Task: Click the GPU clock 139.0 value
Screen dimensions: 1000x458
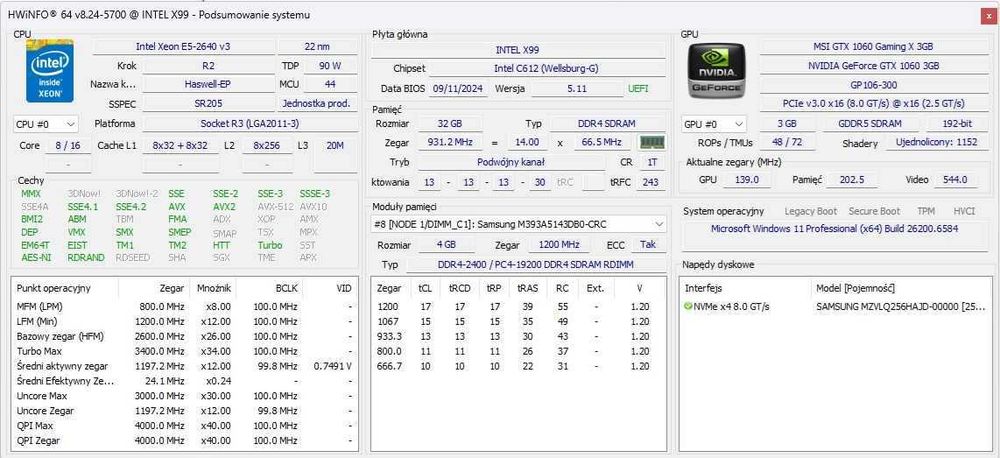Action: coord(746,180)
